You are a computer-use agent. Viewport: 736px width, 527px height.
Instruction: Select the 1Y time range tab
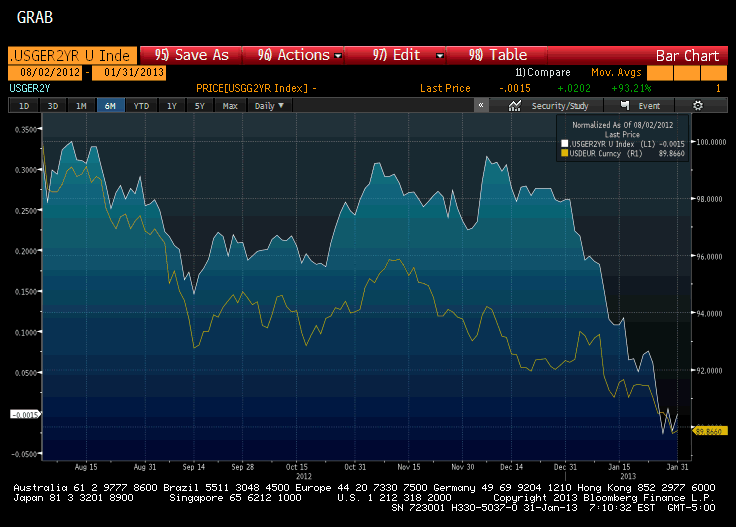tap(172, 106)
